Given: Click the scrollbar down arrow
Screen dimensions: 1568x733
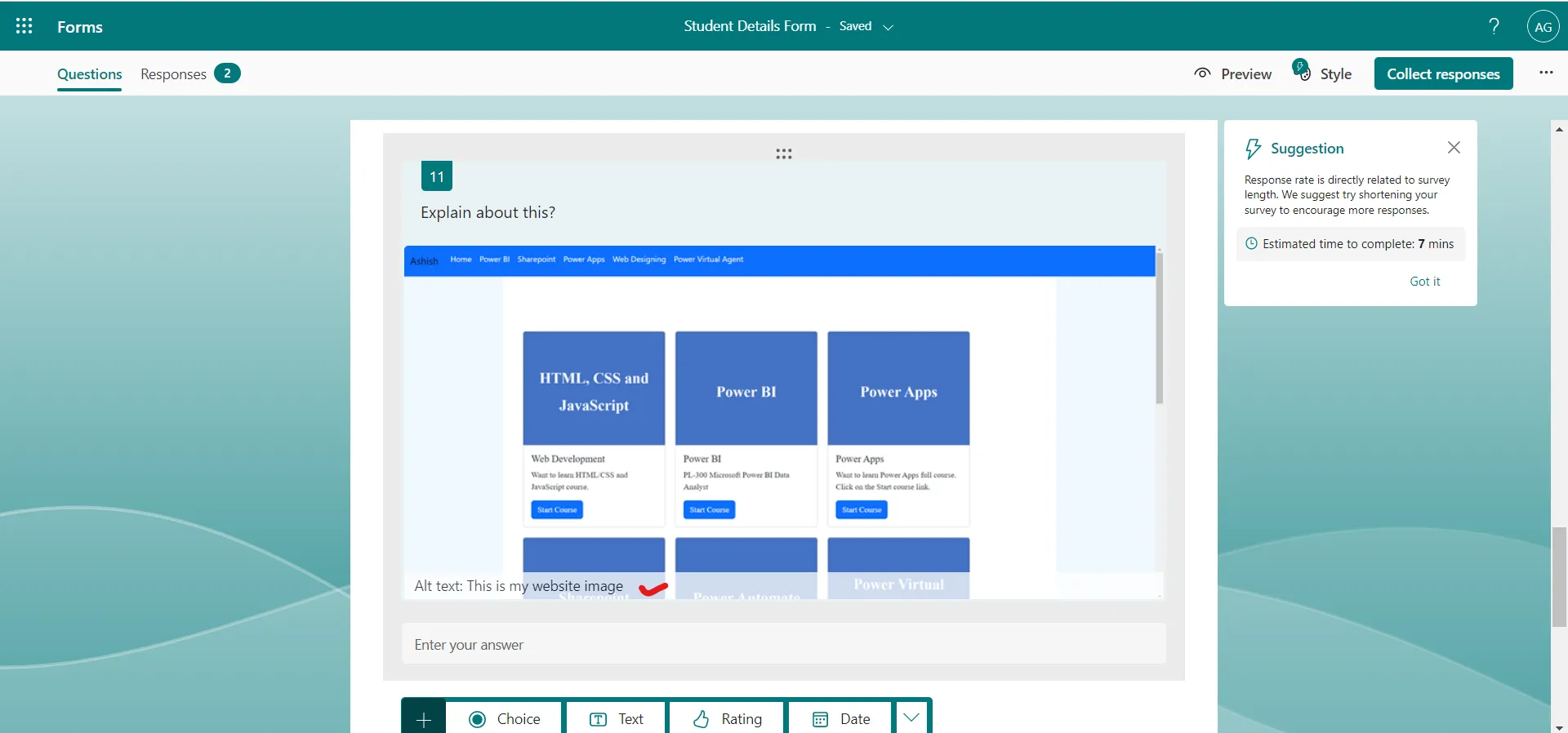Looking at the screenshot, I should (x=1559, y=726).
